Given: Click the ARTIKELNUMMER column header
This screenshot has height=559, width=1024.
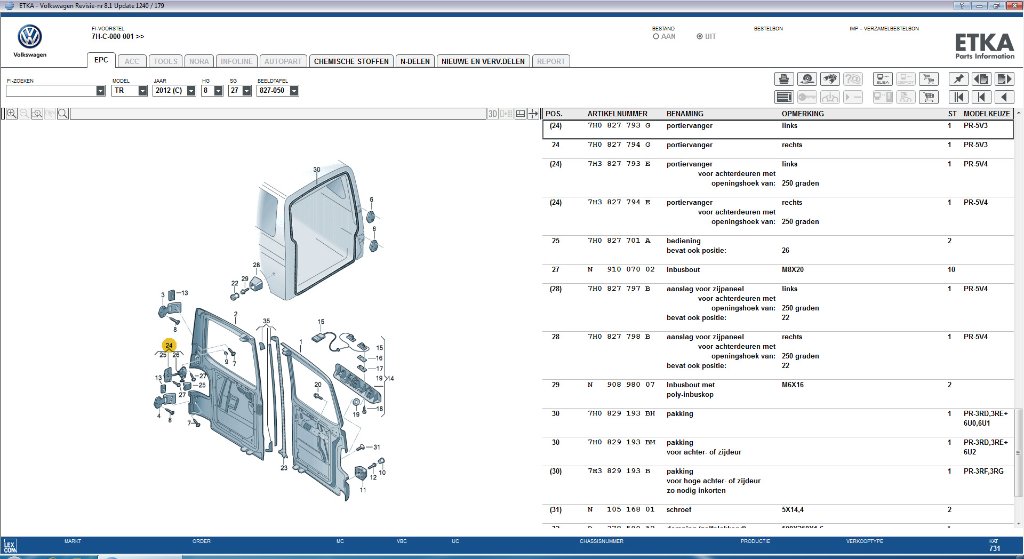Looking at the screenshot, I should click(617, 114).
